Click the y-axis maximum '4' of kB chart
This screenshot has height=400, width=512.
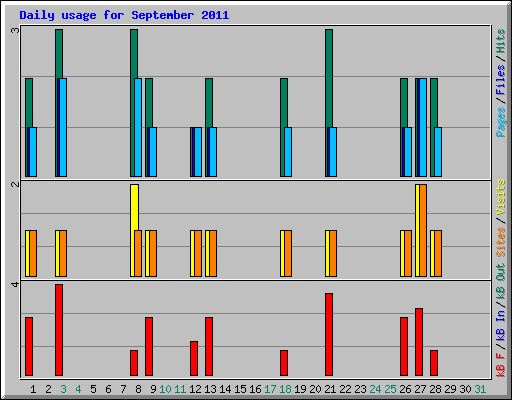(15, 284)
